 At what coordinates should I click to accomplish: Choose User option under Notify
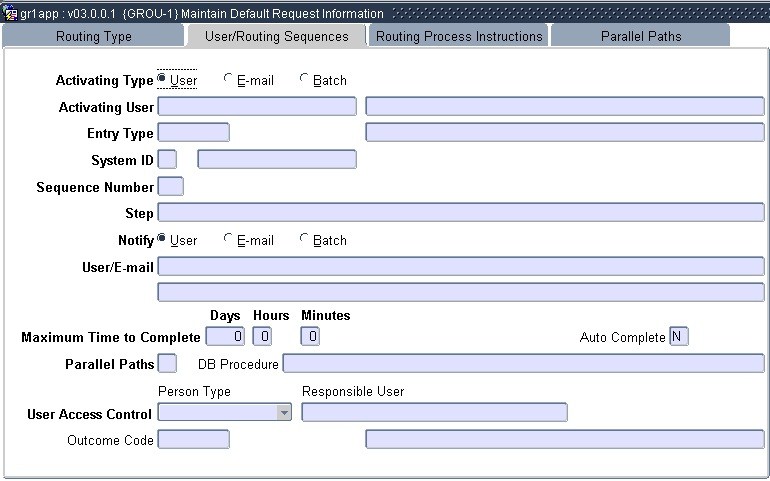(162, 240)
